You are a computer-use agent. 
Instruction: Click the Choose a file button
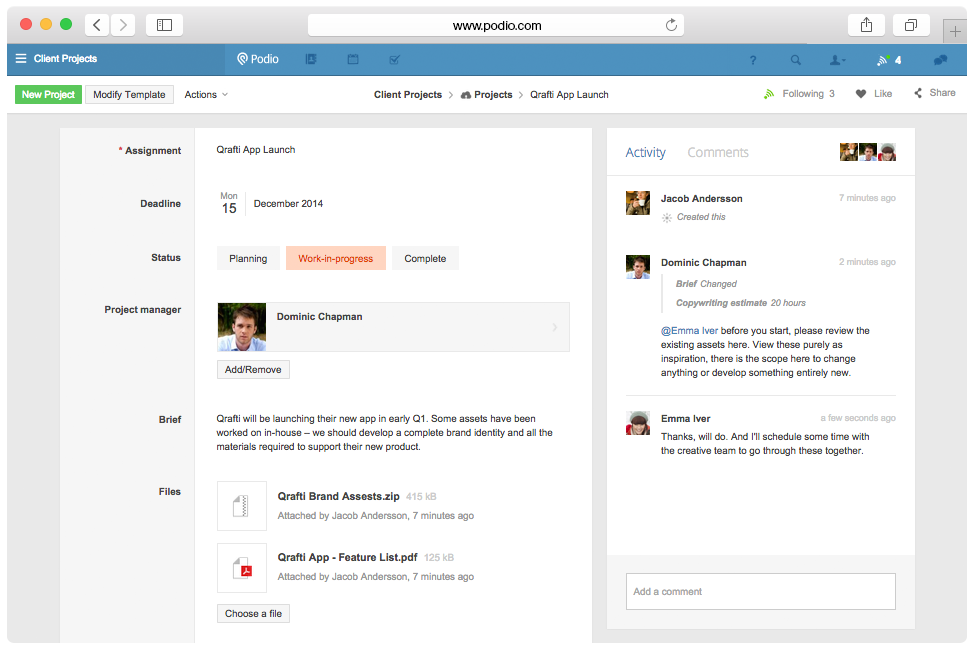253,613
